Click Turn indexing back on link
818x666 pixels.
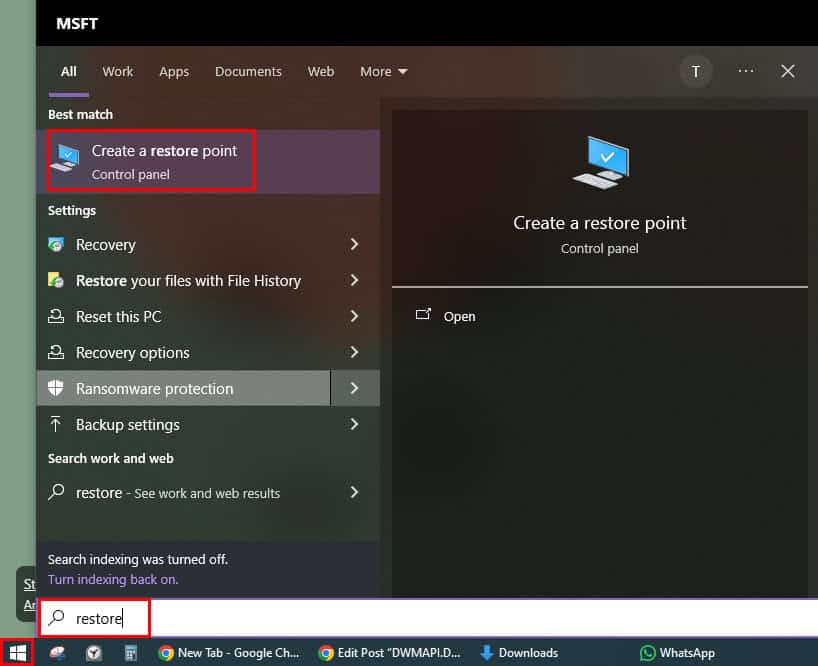pyautogui.click(x=113, y=579)
